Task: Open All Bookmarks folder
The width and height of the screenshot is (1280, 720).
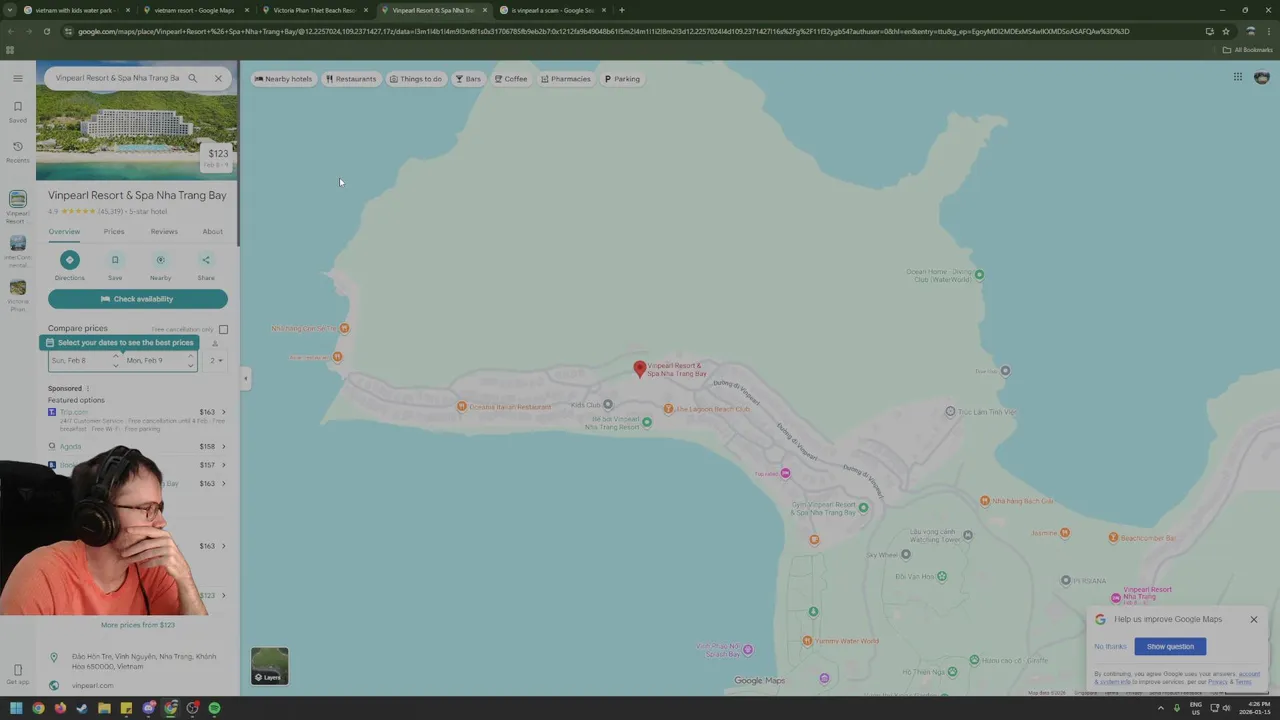Action: [1247, 50]
